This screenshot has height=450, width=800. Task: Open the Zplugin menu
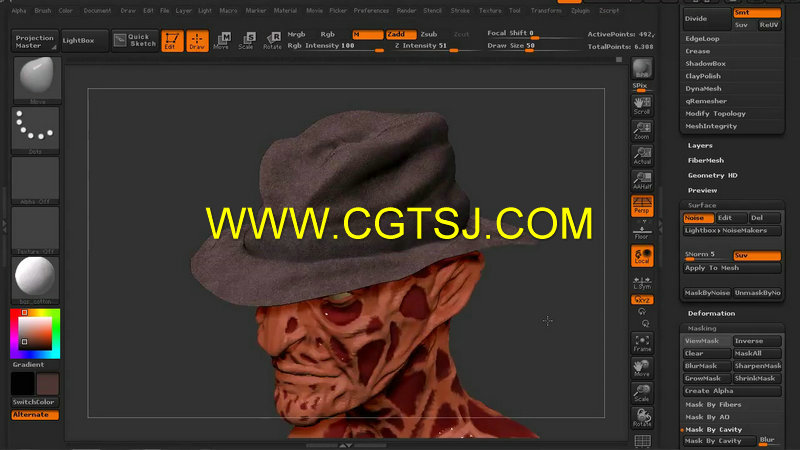580,10
